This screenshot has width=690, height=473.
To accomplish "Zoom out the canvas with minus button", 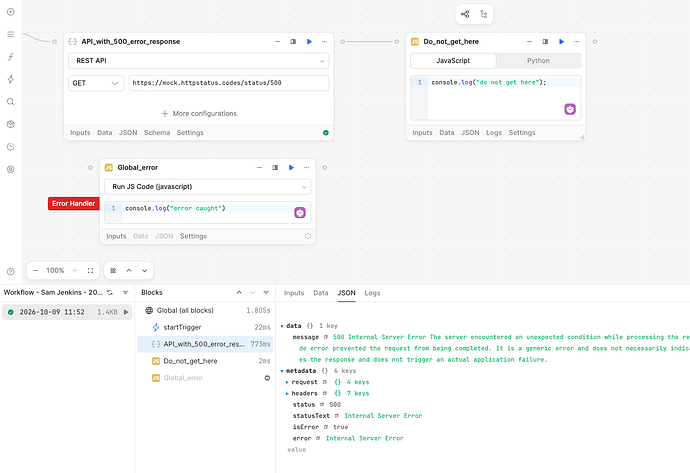I will point(36,270).
